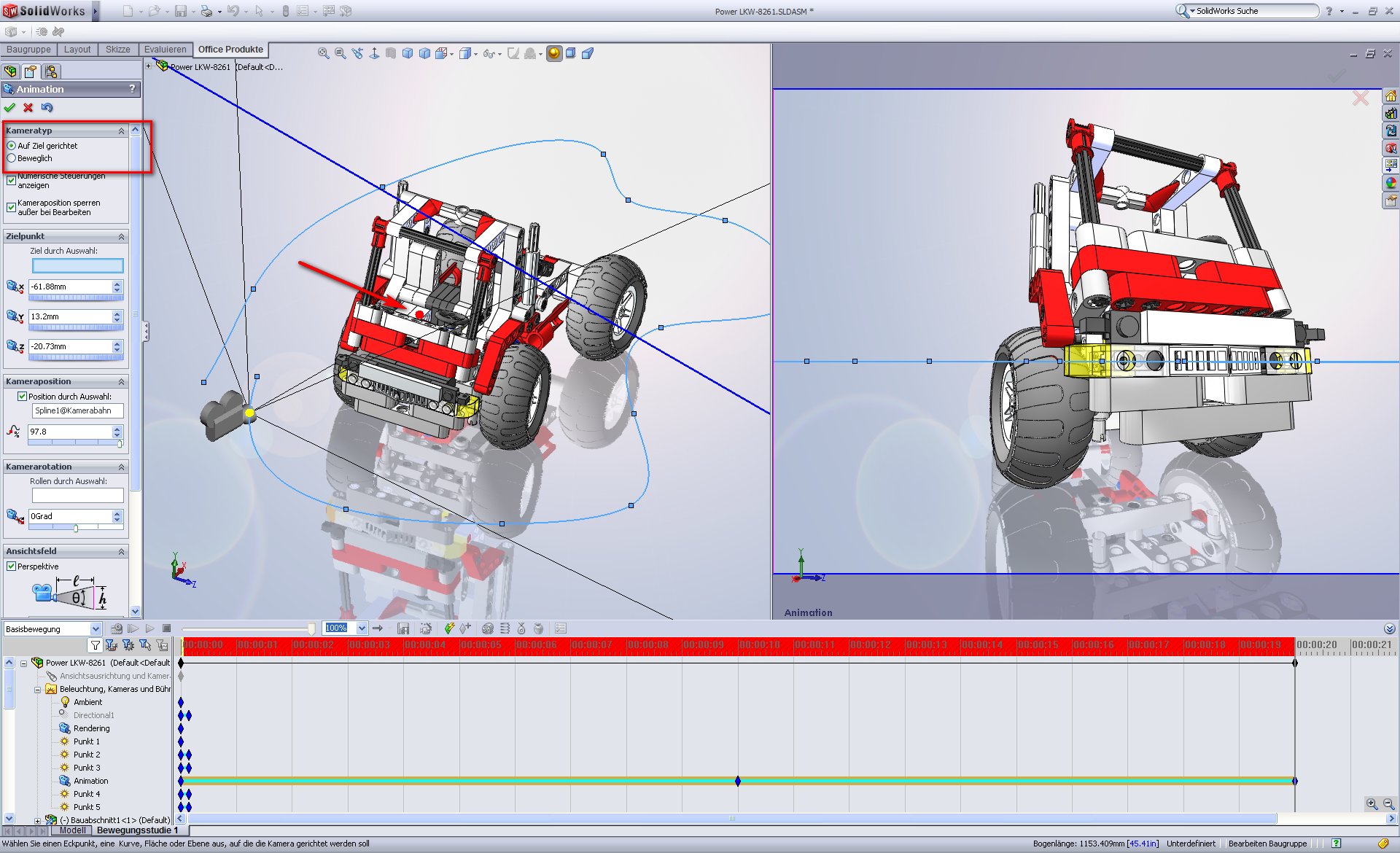
Task: Click the playback speed slider handle
Action: 311,628
